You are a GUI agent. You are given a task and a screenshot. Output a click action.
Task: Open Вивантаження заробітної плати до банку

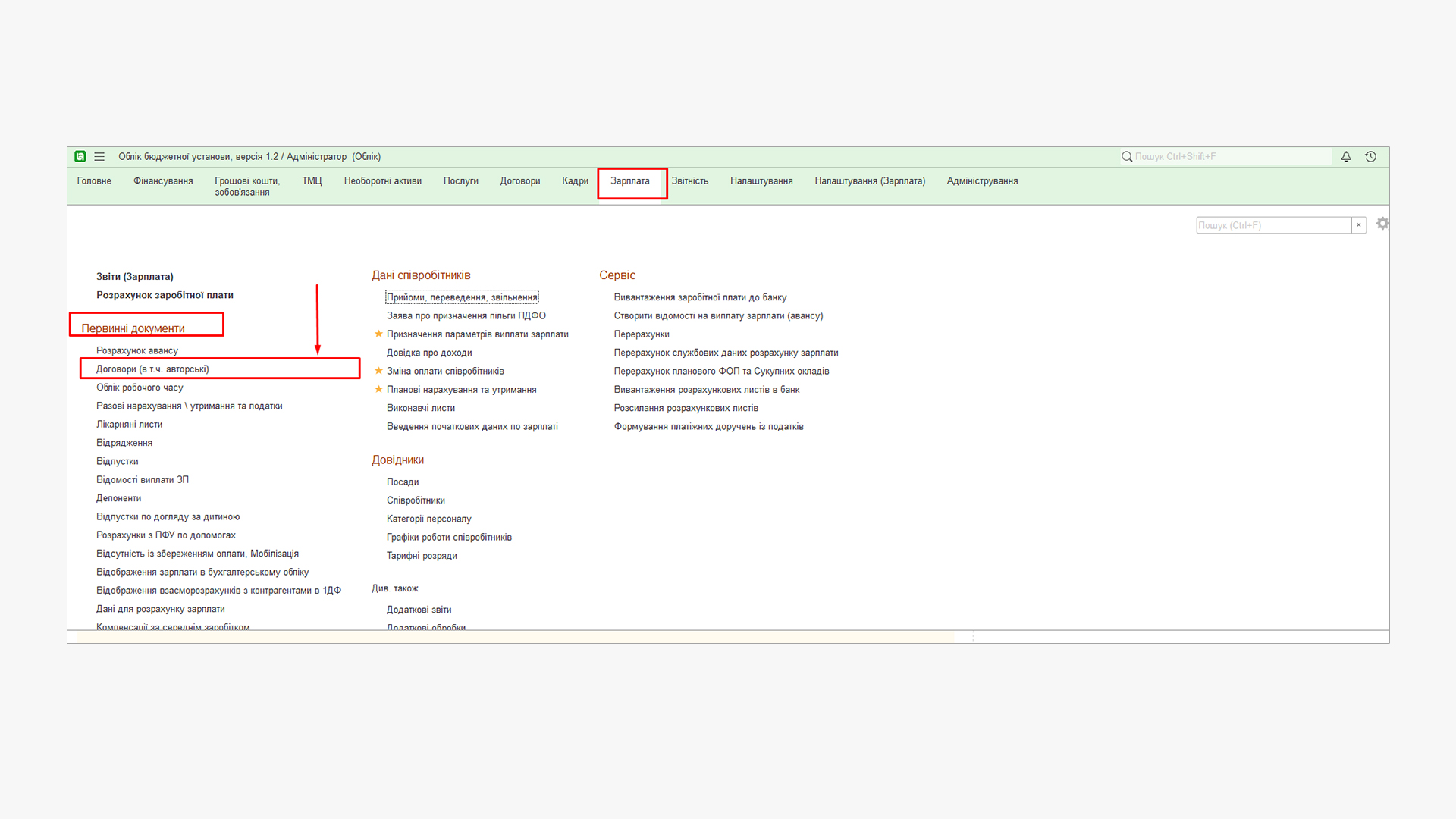700,297
